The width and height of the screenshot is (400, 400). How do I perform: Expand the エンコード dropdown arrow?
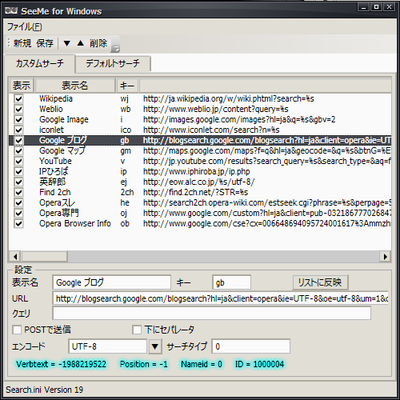(155, 347)
